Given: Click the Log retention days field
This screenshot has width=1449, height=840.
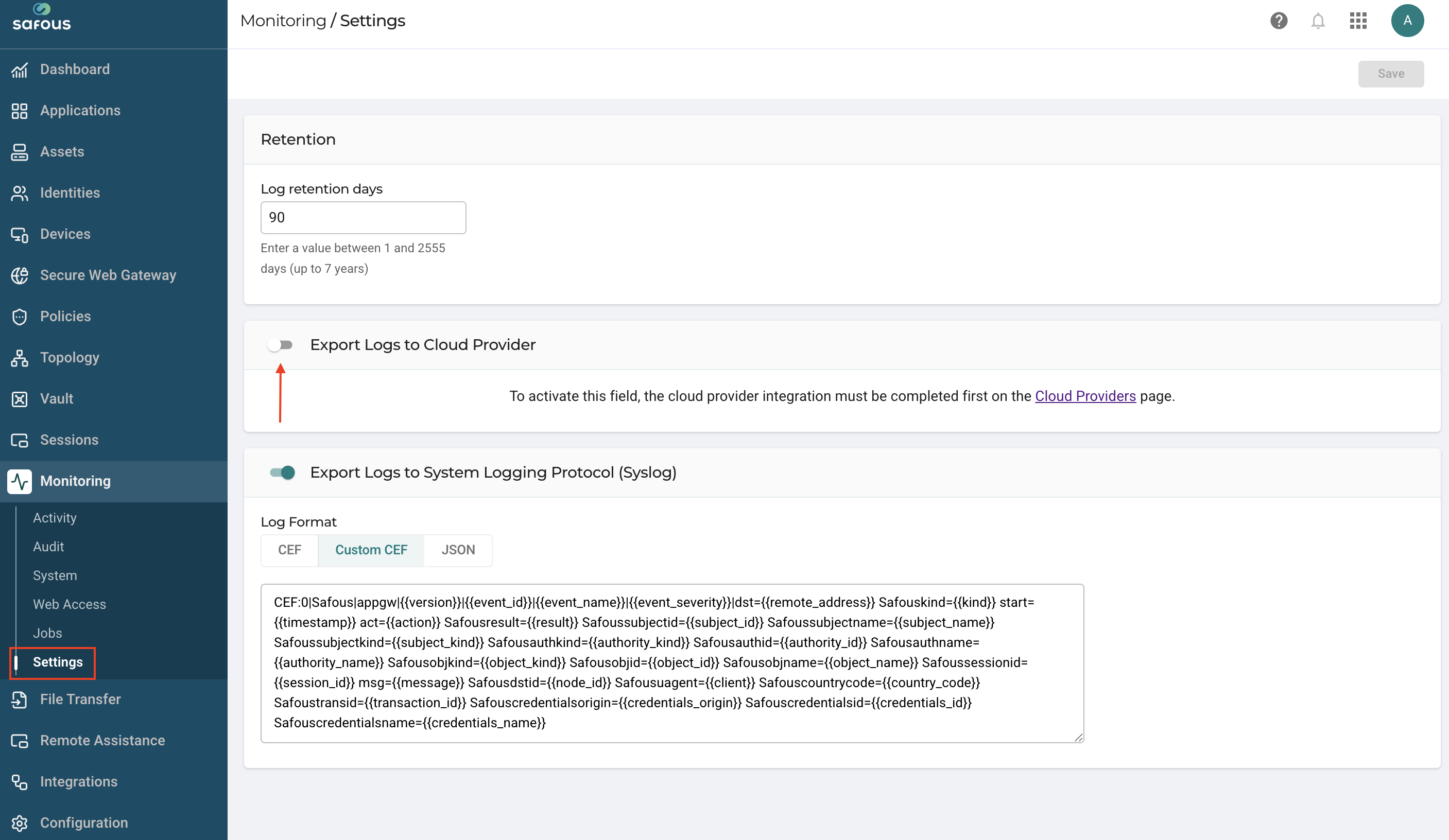Looking at the screenshot, I should [x=364, y=217].
